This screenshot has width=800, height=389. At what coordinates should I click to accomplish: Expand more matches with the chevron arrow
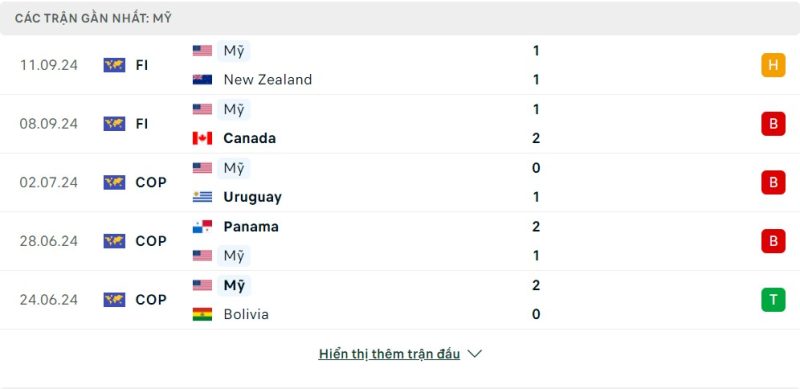(x=474, y=354)
